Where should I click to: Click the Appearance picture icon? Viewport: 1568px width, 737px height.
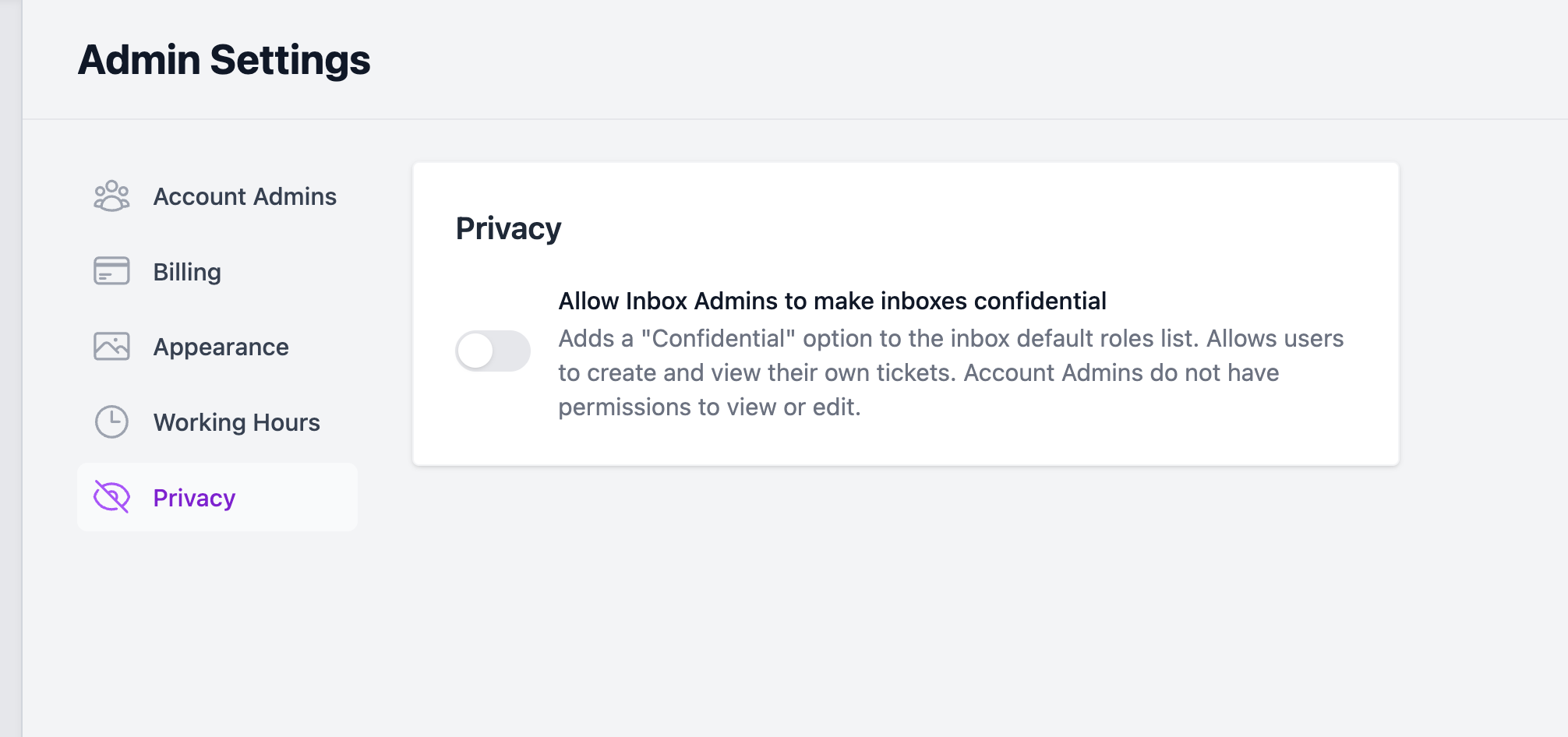pyautogui.click(x=111, y=347)
